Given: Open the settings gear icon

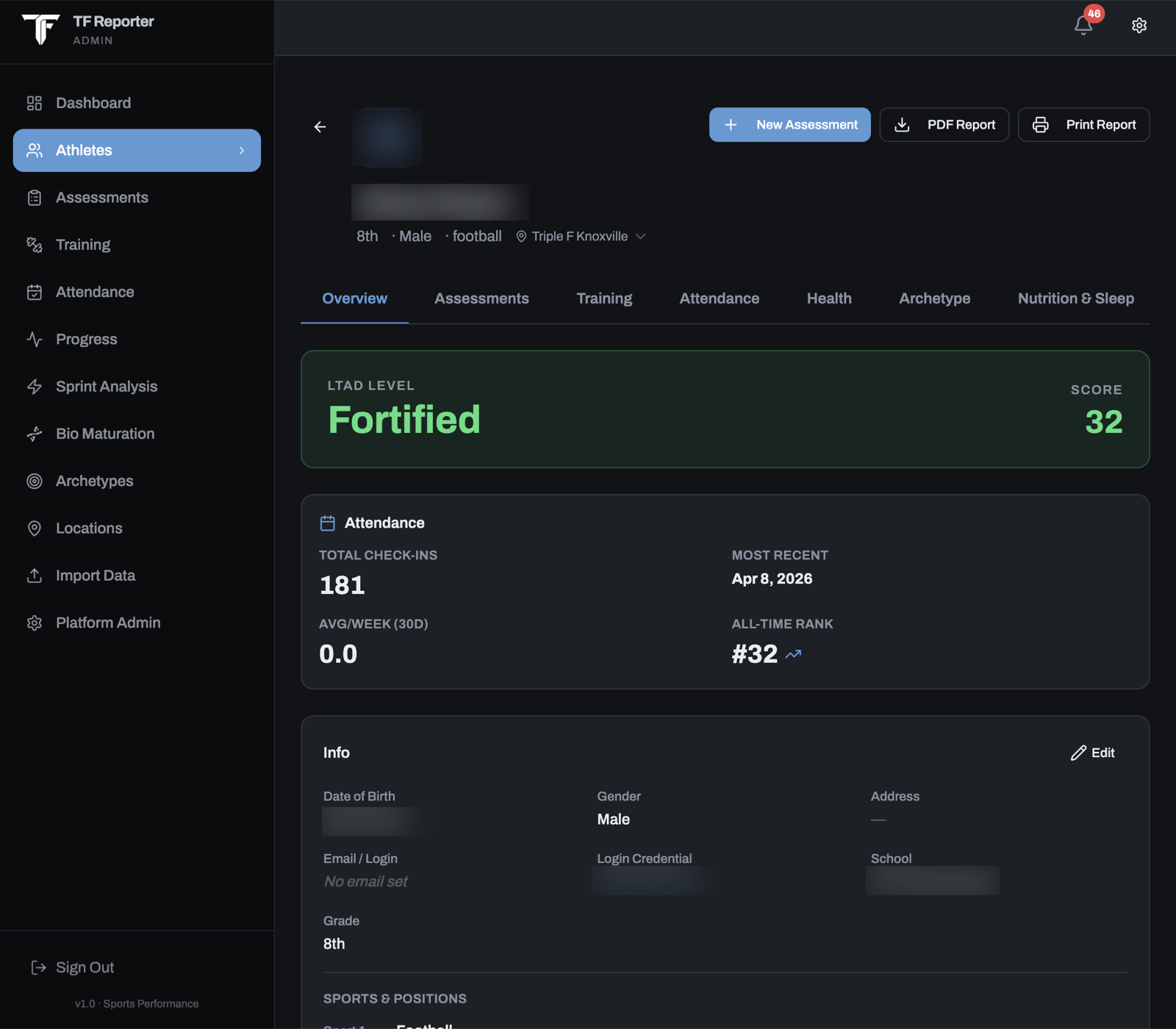Looking at the screenshot, I should tap(1139, 26).
